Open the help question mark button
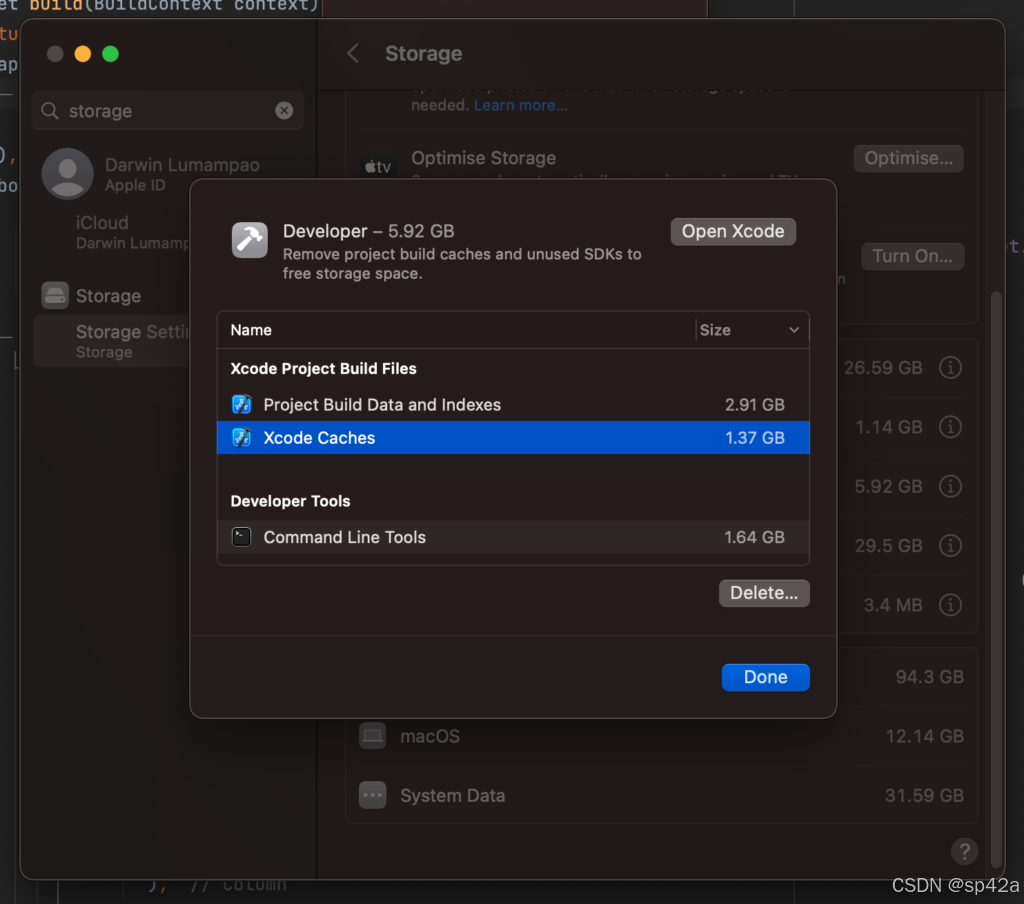The height and width of the screenshot is (904, 1024). pyautogui.click(x=964, y=851)
